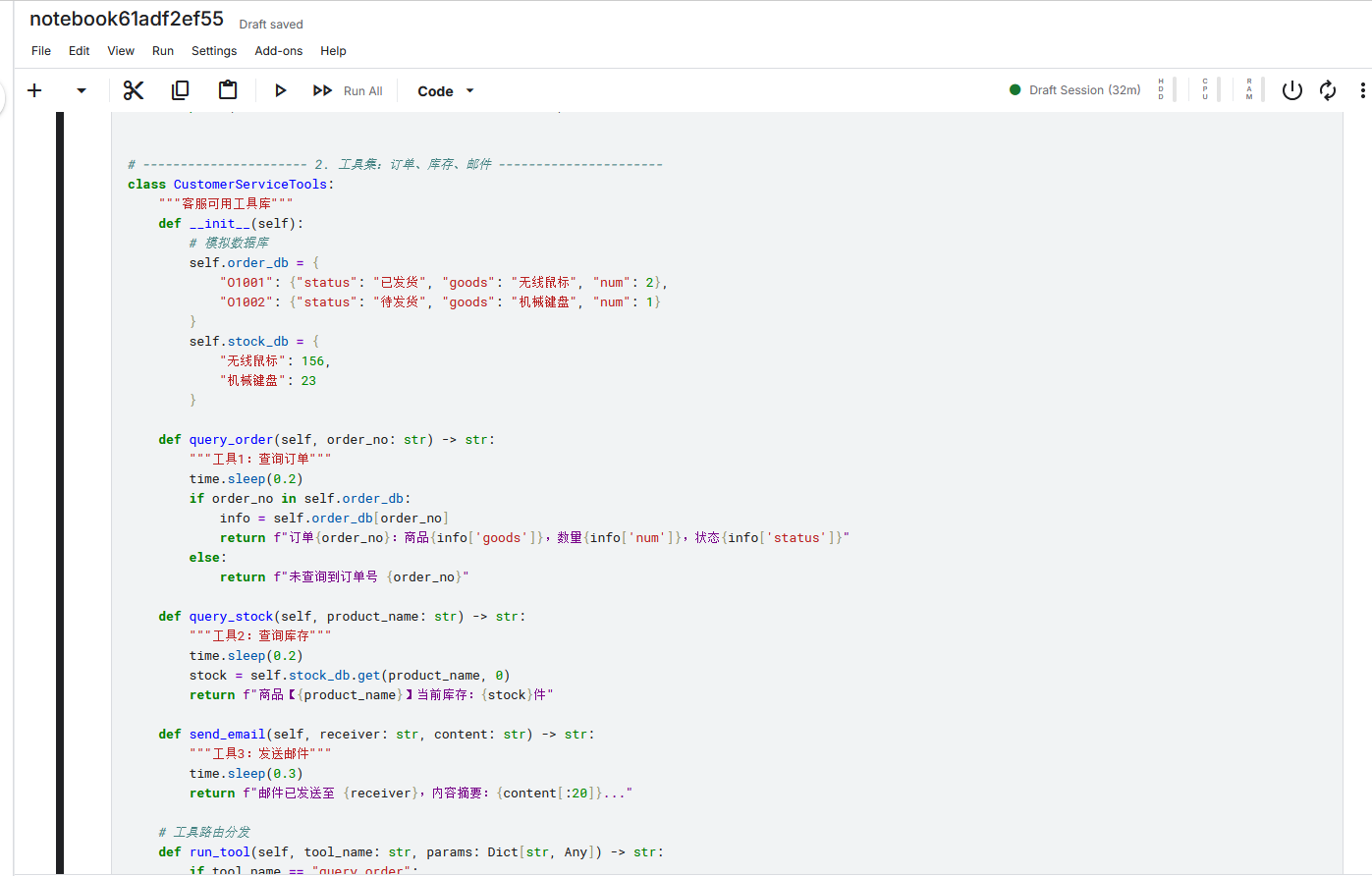The width and height of the screenshot is (1372, 876).
Task: Open the Help menu
Action: click(334, 51)
